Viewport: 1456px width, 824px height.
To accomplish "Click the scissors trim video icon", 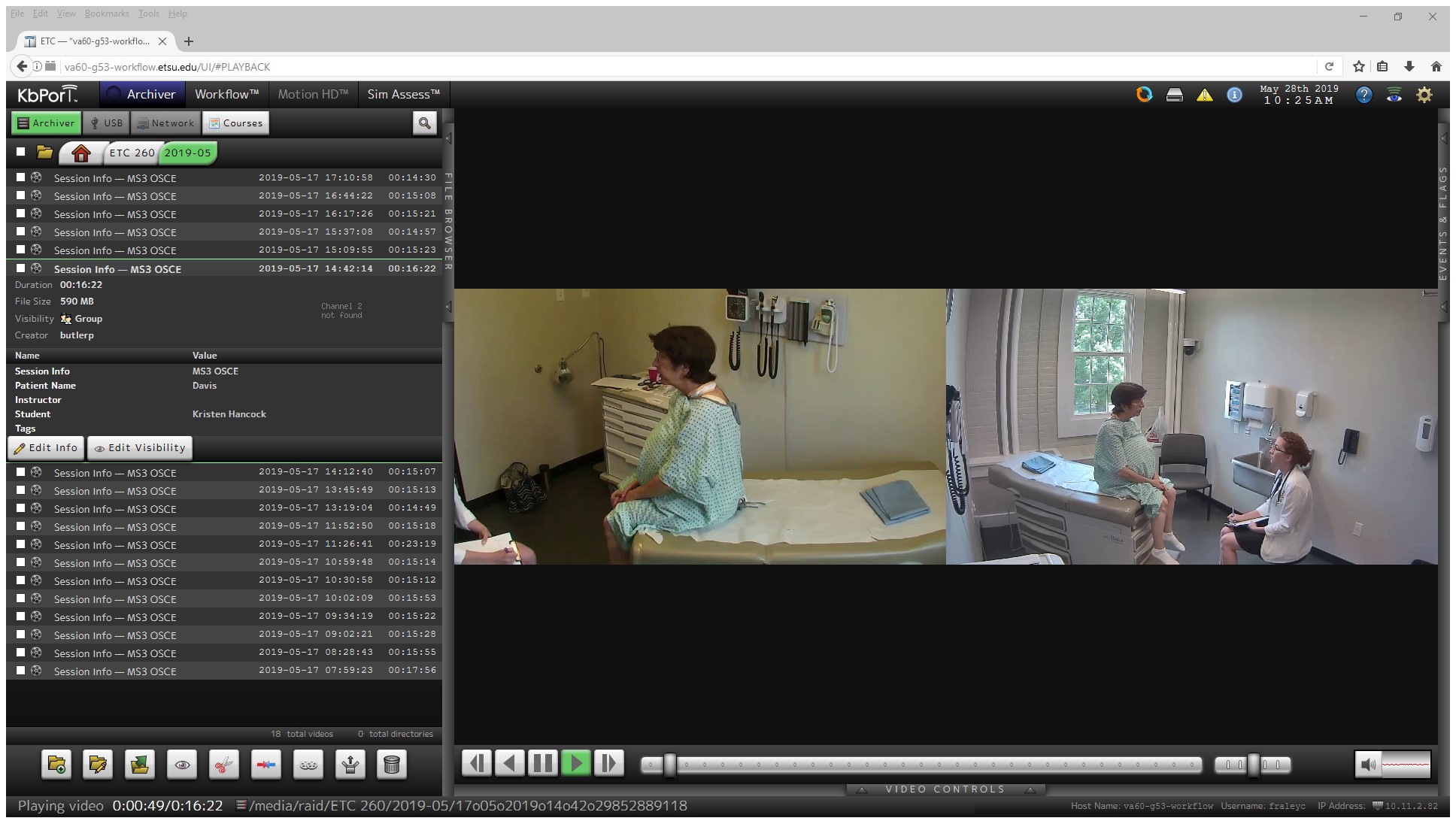I will pyautogui.click(x=224, y=765).
